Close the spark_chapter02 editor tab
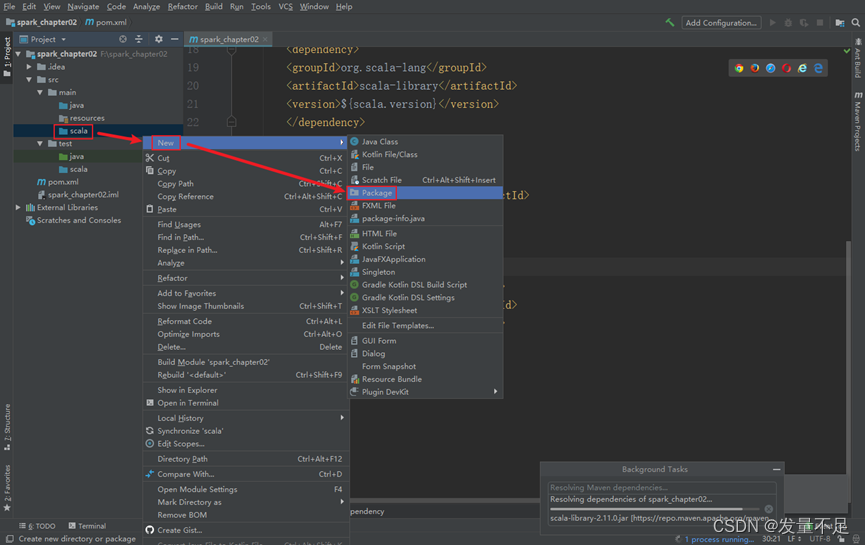The width and height of the screenshot is (865, 545). [x=265, y=39]
